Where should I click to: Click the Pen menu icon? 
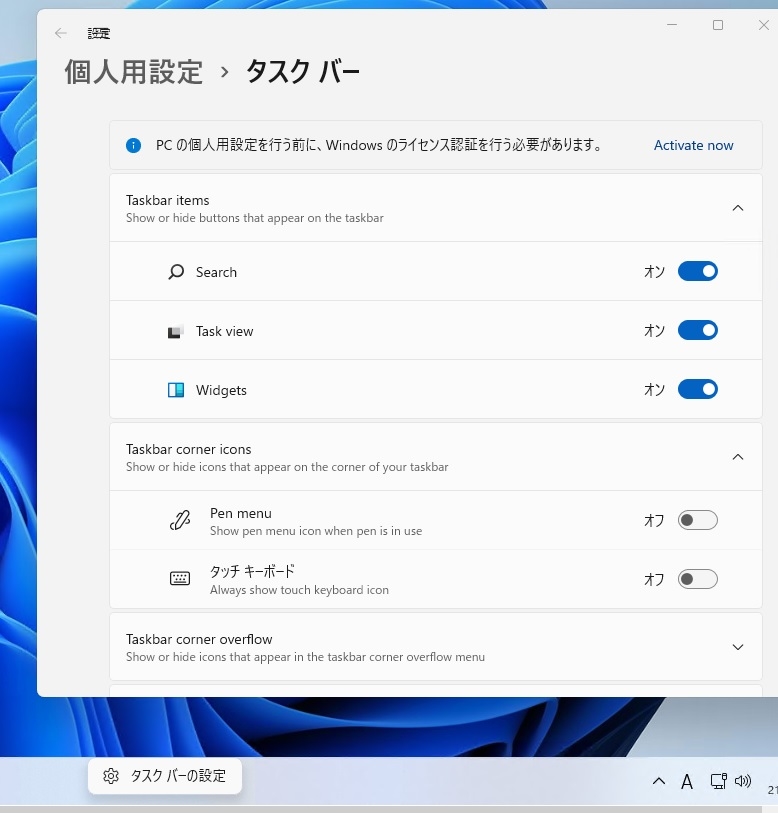tap(180, 520)
